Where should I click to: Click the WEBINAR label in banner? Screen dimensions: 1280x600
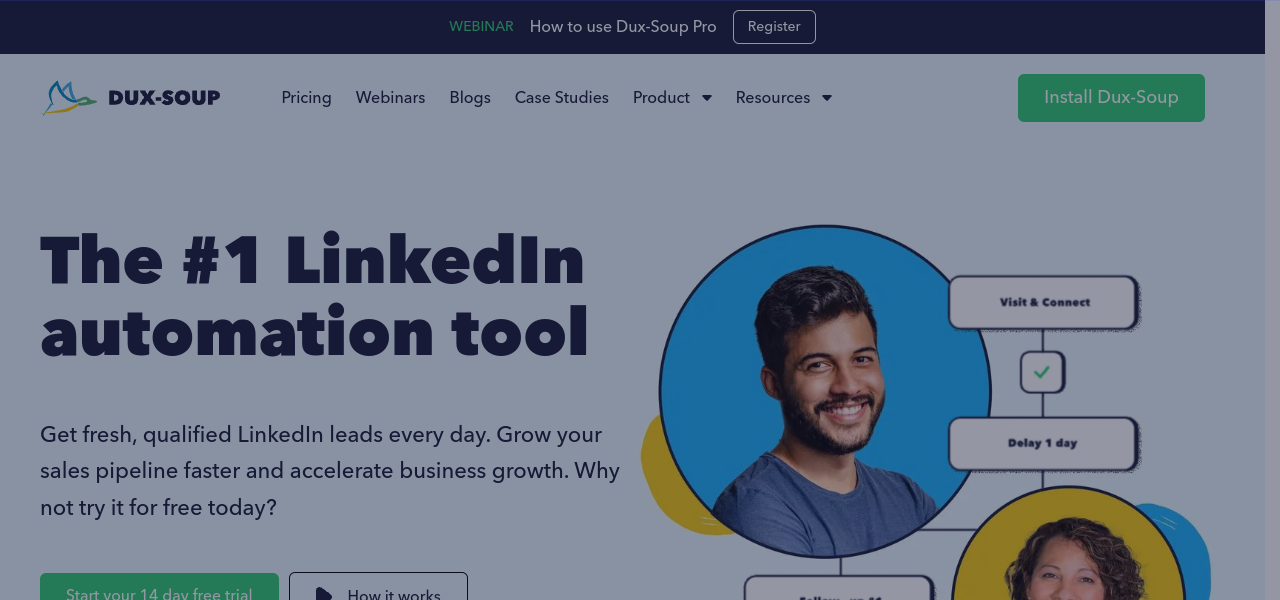click(x=481, y=27)
